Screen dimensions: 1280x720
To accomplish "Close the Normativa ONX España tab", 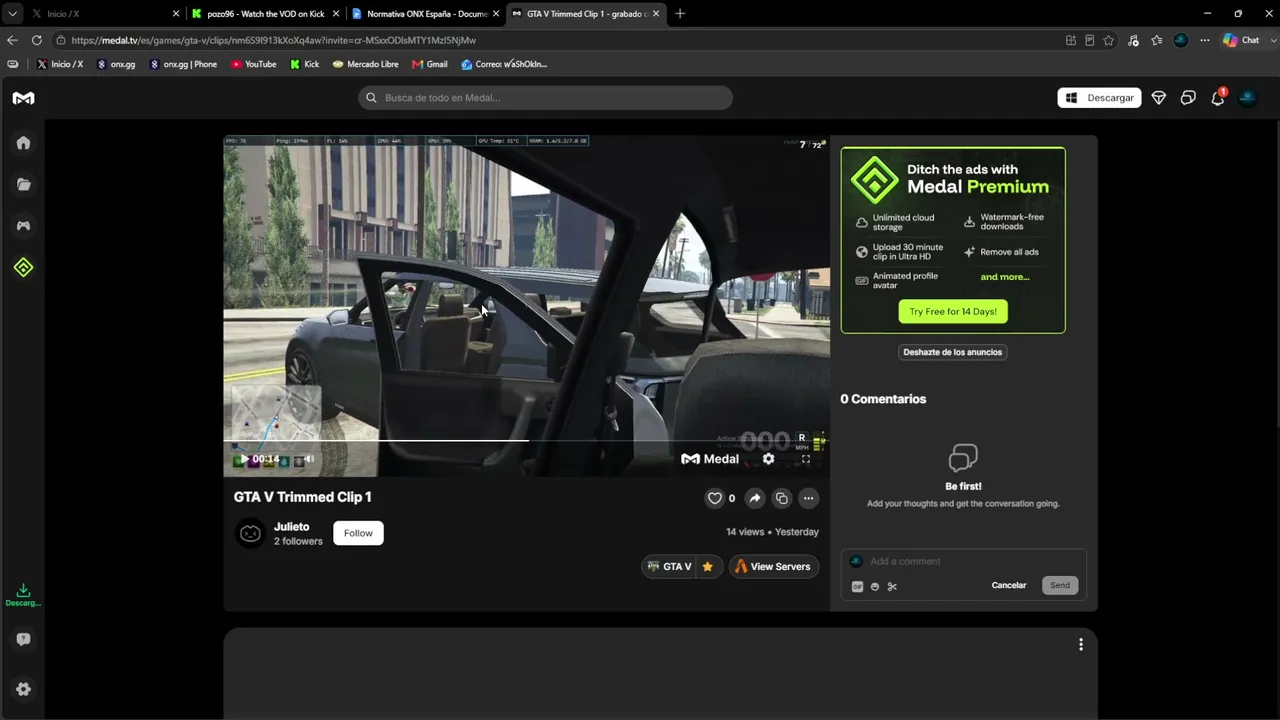I will click(496, 14).
